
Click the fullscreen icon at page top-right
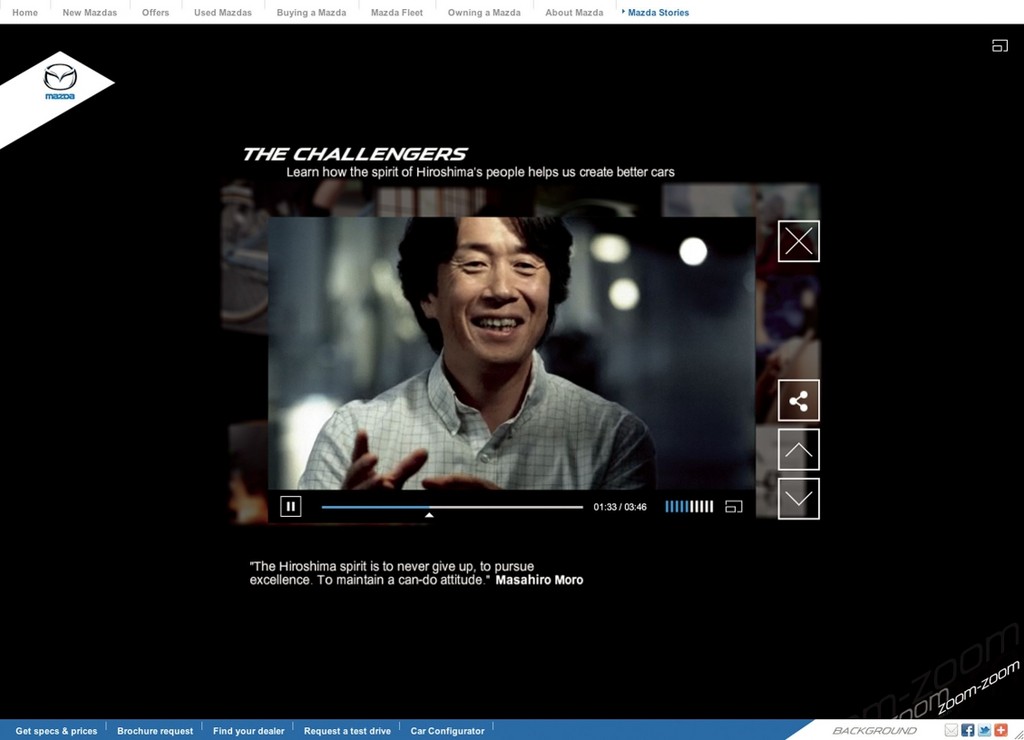1000,46
